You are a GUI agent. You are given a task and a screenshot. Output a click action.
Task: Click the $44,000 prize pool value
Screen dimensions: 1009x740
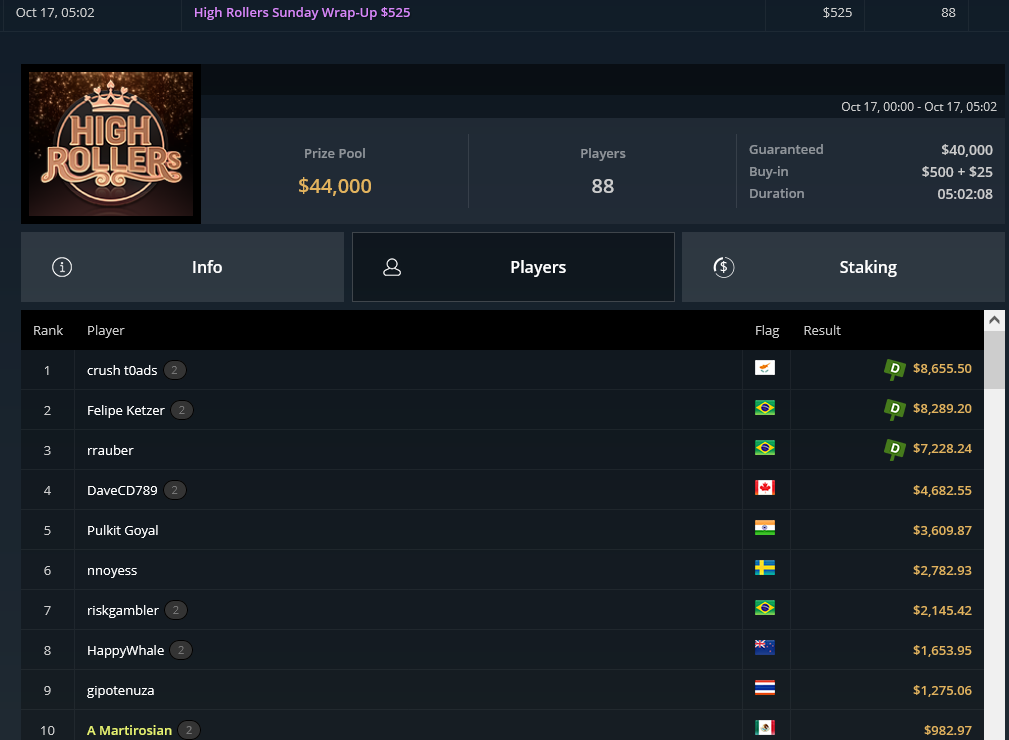335,186
